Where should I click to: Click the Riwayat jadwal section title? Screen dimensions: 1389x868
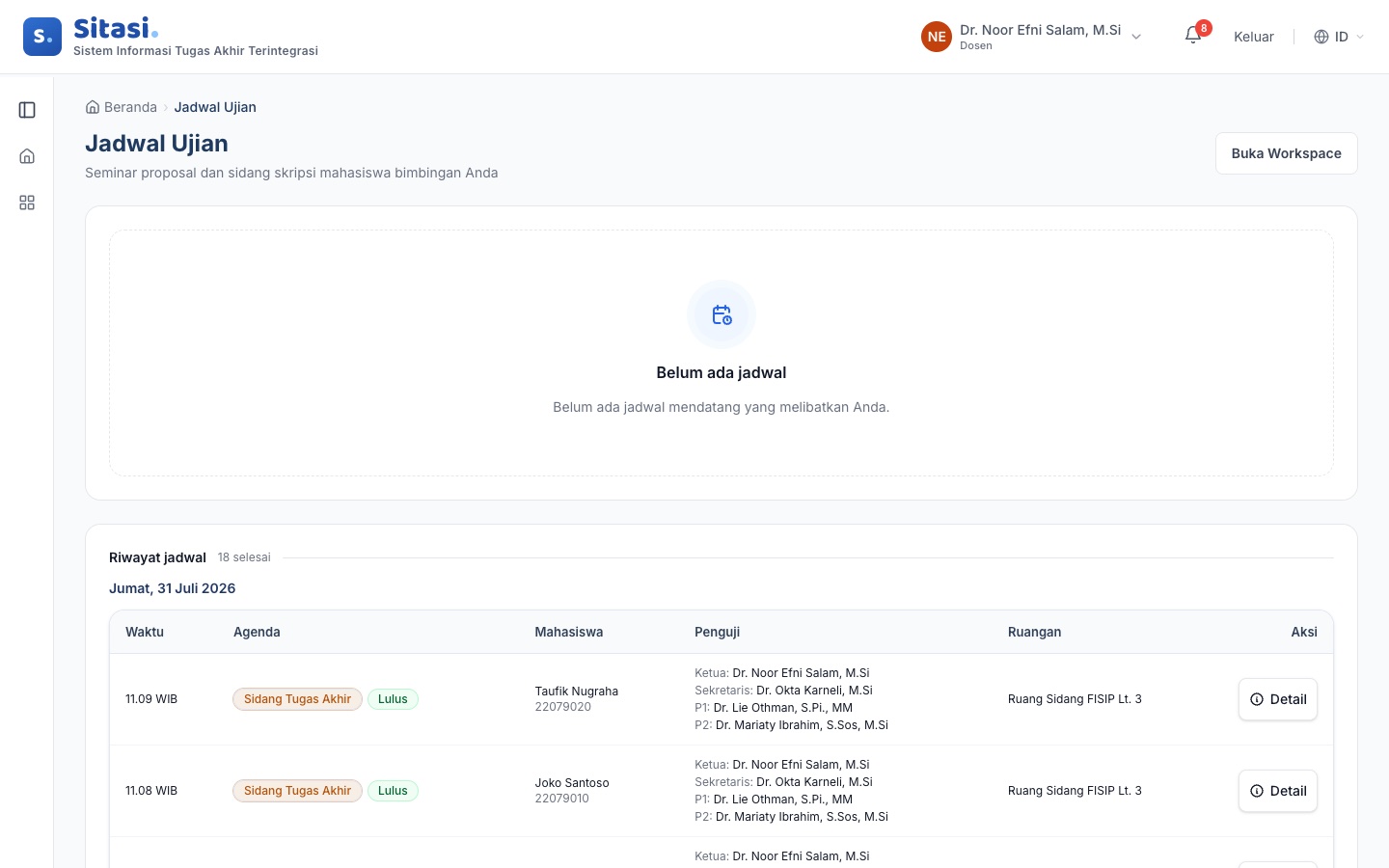[x=157, y=557]
